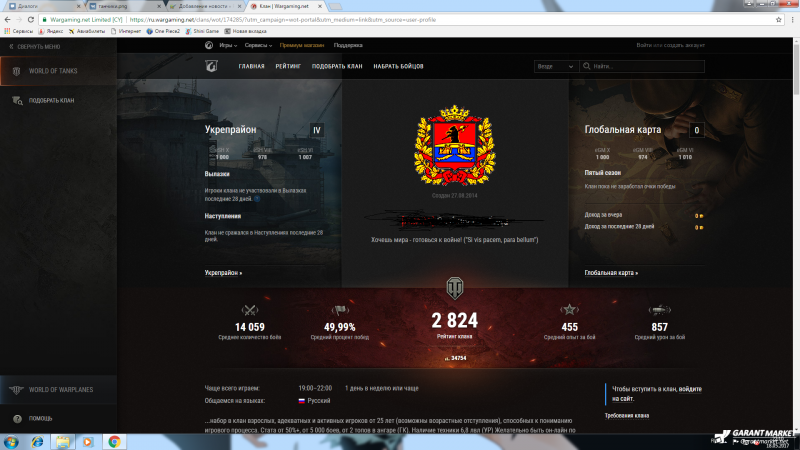Click the World of Tanks emblem above rating
The image size is (800, 450).
click(455, 288)
